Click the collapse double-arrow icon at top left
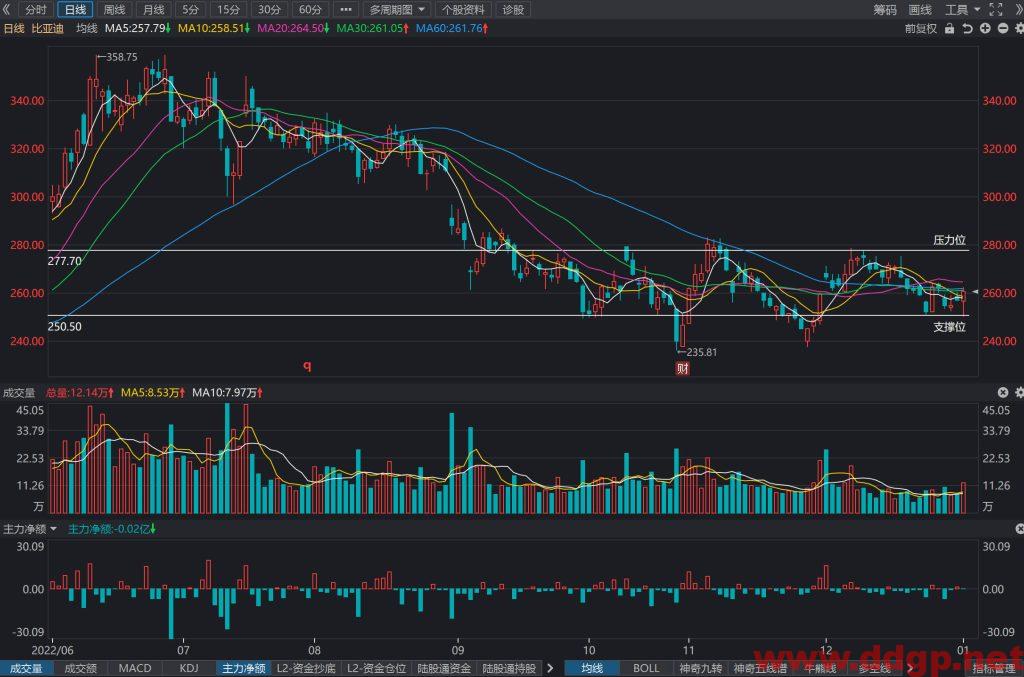This screenshot has height=677, width=1024. (7, 9)
